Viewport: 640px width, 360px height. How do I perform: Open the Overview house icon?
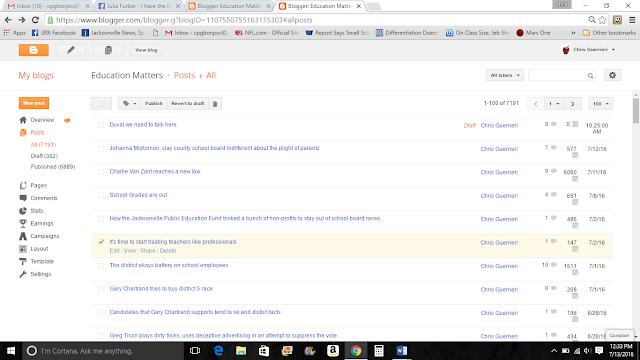(23, 120)
